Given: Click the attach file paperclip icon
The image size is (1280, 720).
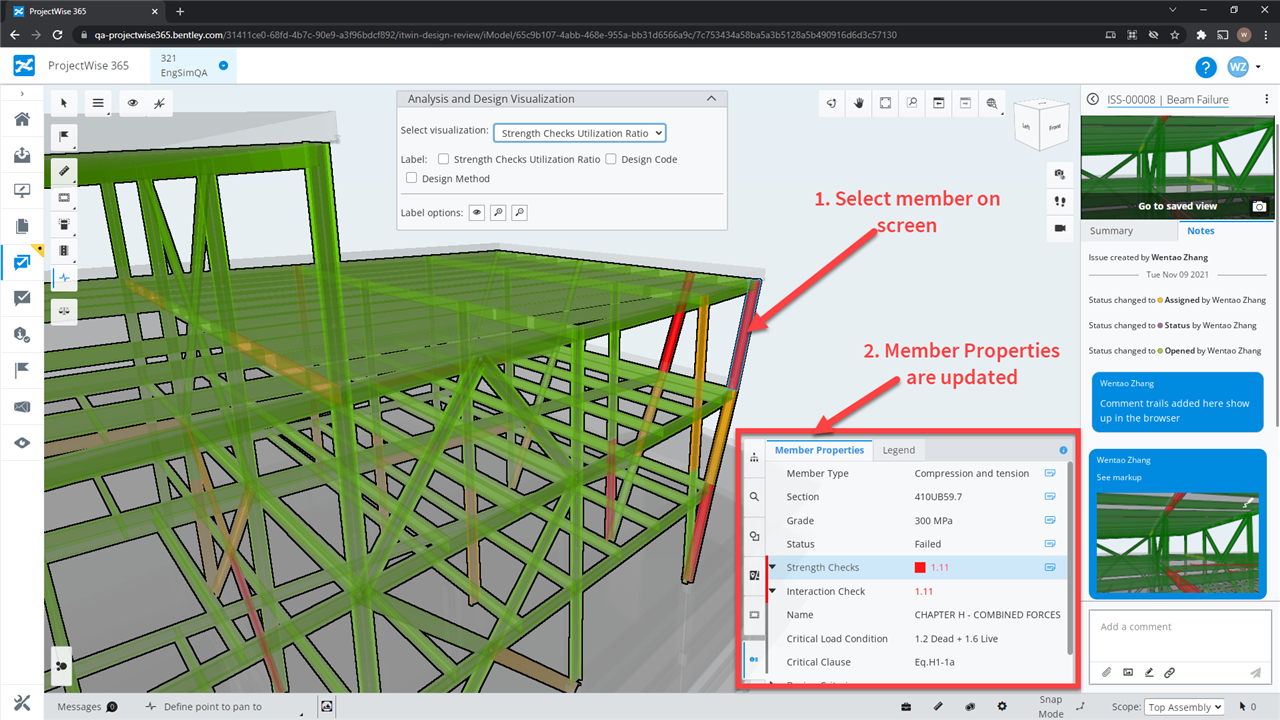Looking at the screenshot, I should pos(1107,673).
